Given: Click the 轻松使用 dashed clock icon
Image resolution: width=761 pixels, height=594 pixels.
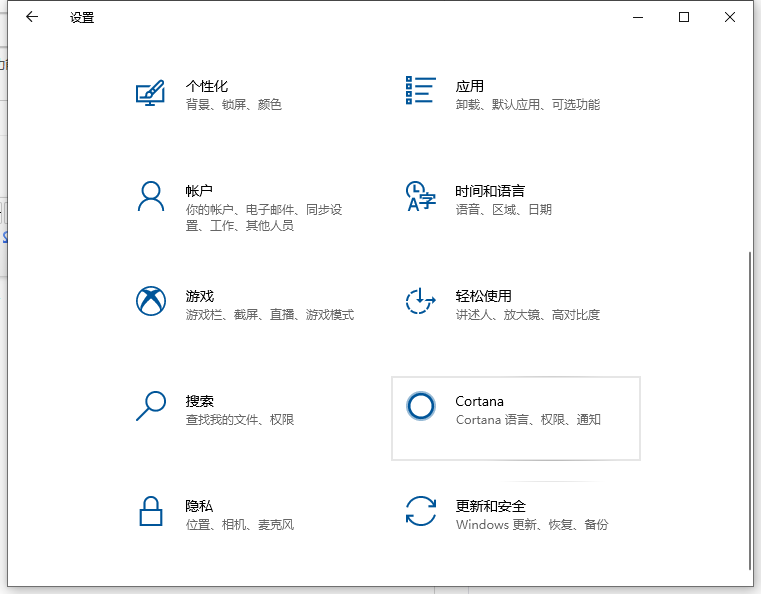Looking at the screenshot, I should 420,301.
